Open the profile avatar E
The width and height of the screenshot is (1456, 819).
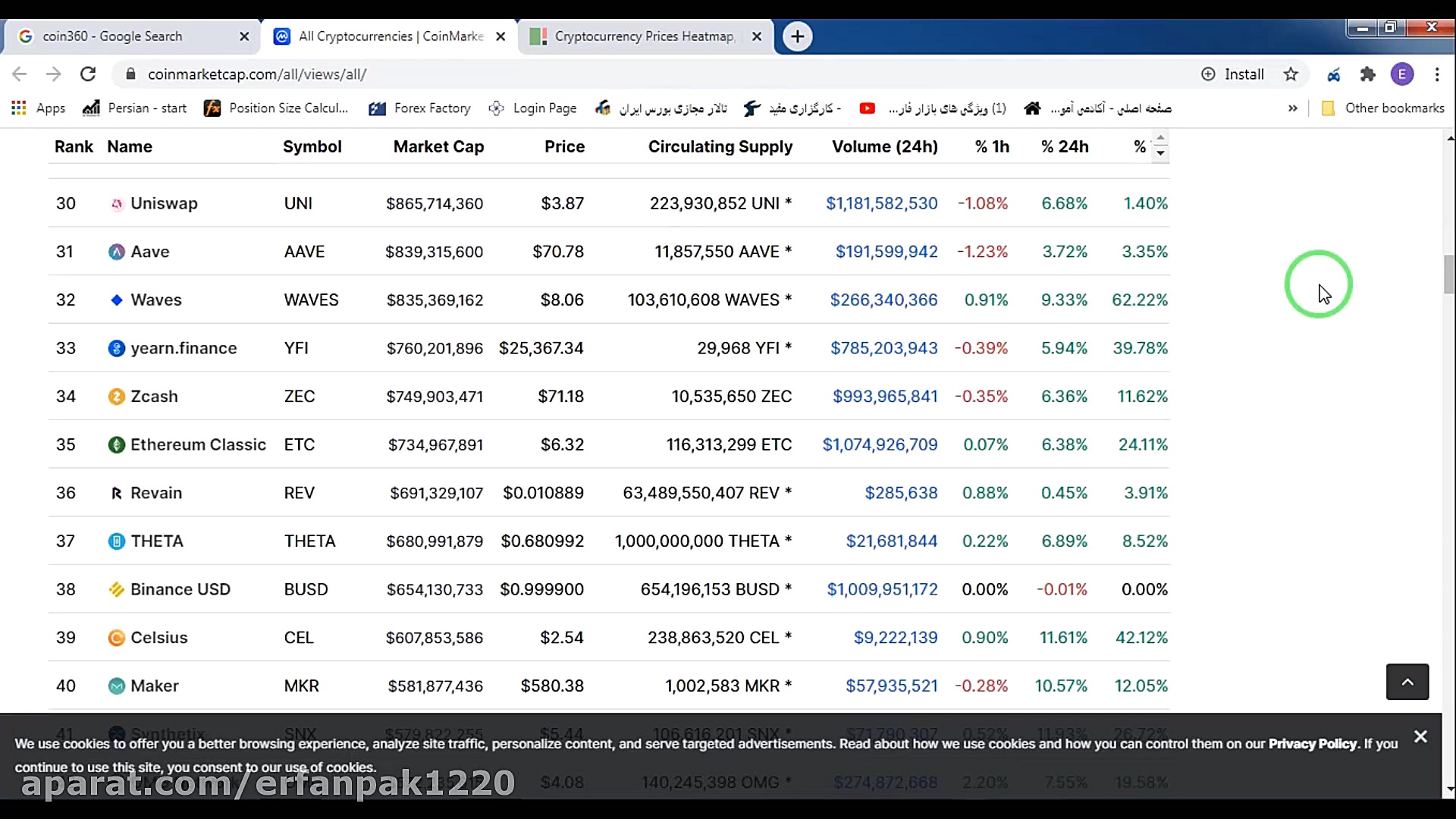(x=1402, y=74)
